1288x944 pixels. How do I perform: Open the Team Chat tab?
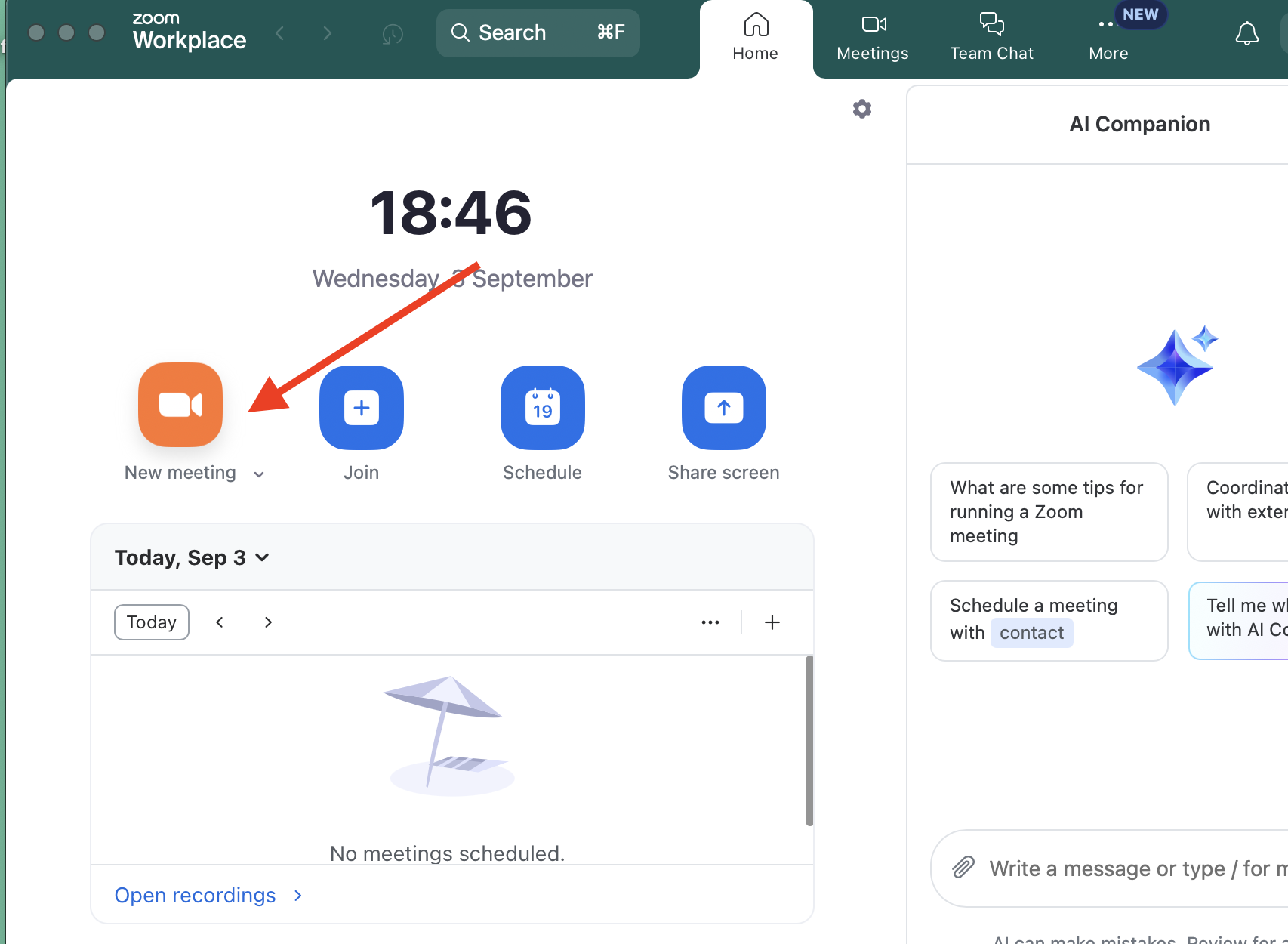click(x=991, y=38)
